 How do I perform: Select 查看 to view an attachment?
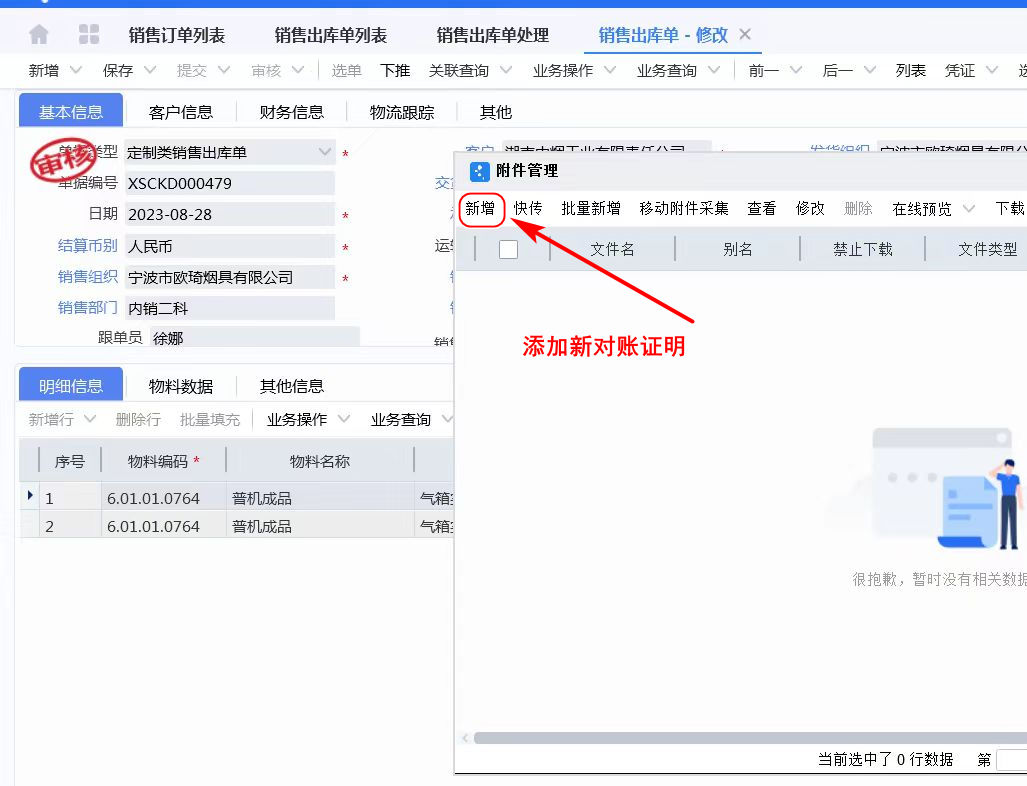pyautogui.click(x=761, y=208)
